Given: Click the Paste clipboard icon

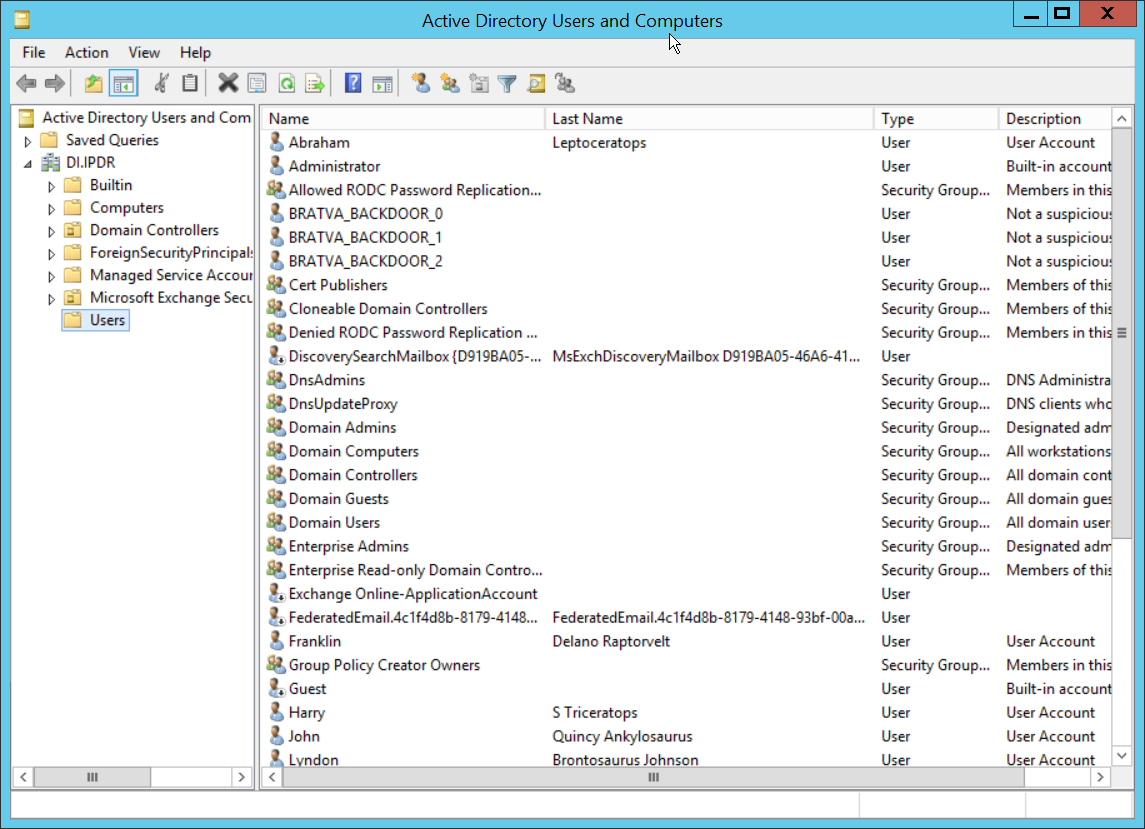Looking at the screenshot, I should (x=190, y=83).
